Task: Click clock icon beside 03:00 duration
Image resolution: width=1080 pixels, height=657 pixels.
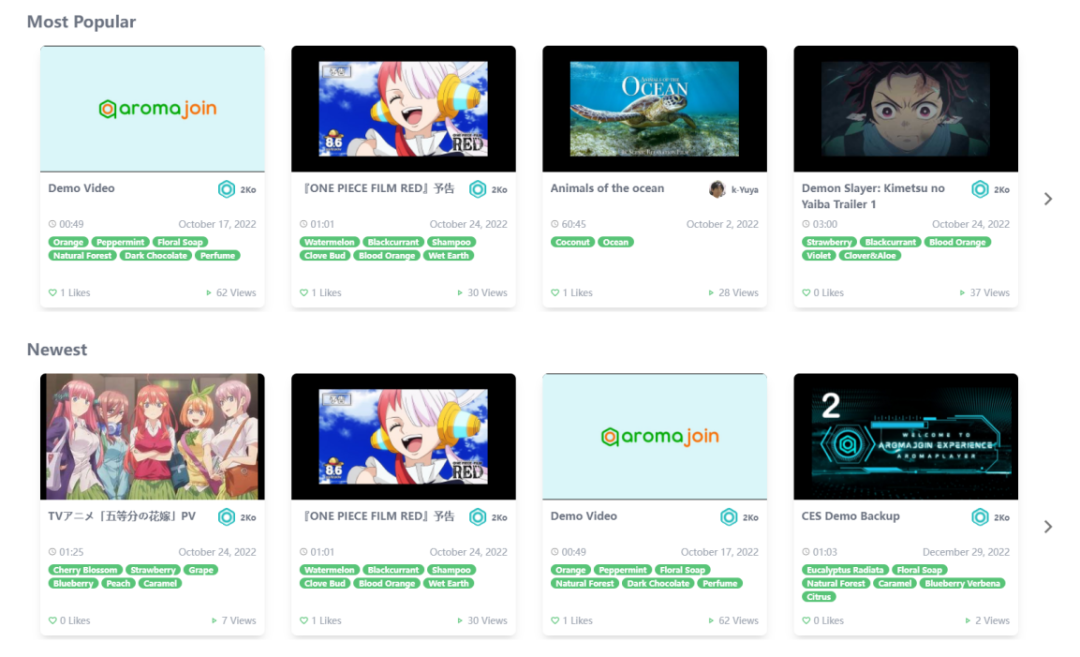Action: [x=806, y=224]
